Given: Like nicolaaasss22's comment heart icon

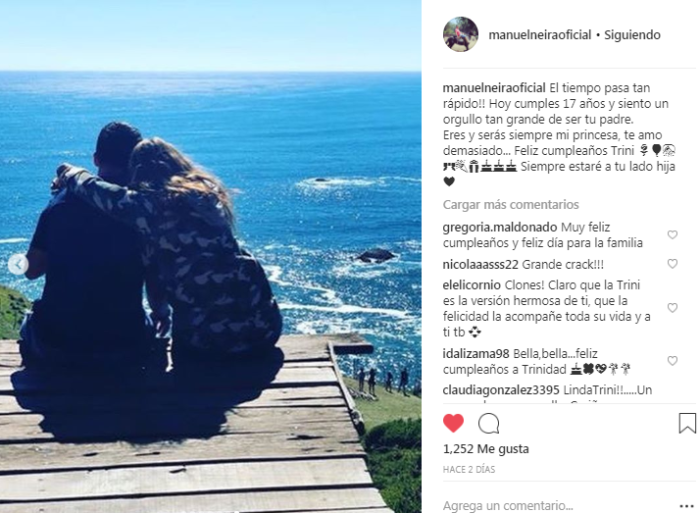Looking at the screenshot, I should tap(672, 263).
